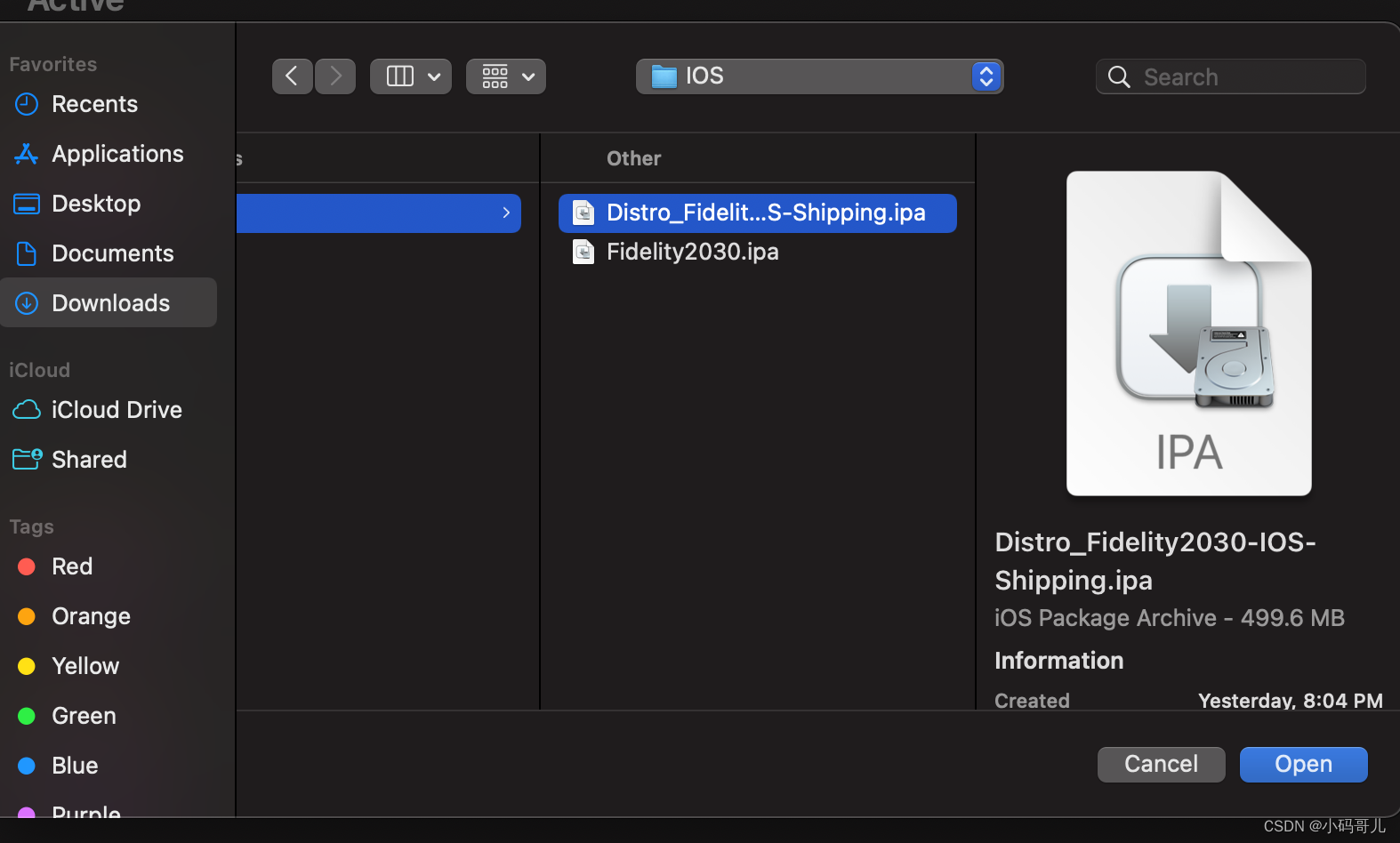Select Distro_Fidelit...S-Shipping.ipa file

click(757, 213)
